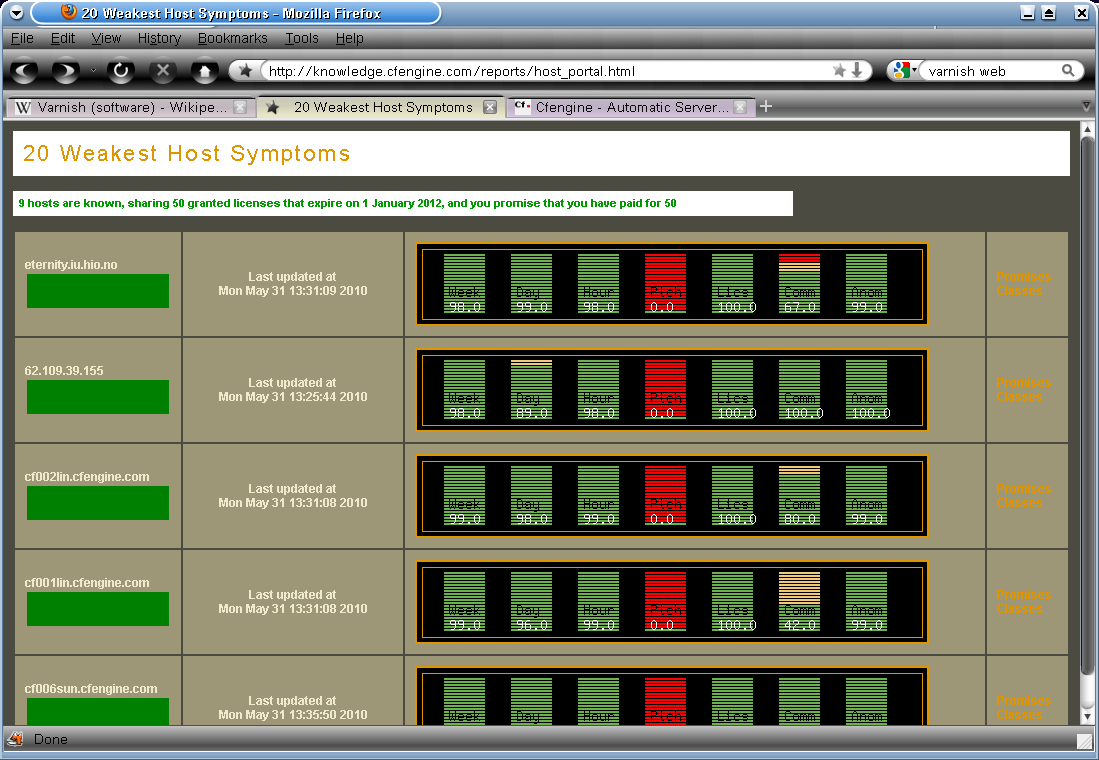
Task: Click the Comm 80.0 meter in cf002lin row
Action: click(x=799, y=495)
